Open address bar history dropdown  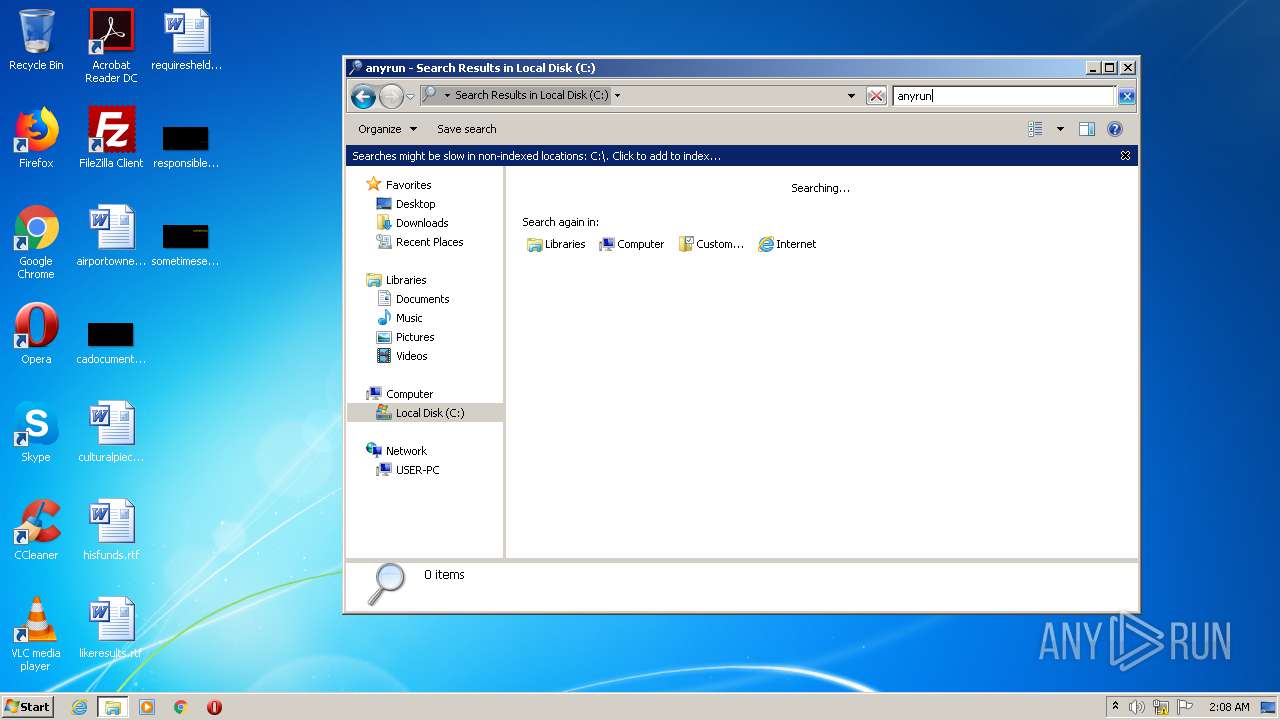(x=851, y=96)
